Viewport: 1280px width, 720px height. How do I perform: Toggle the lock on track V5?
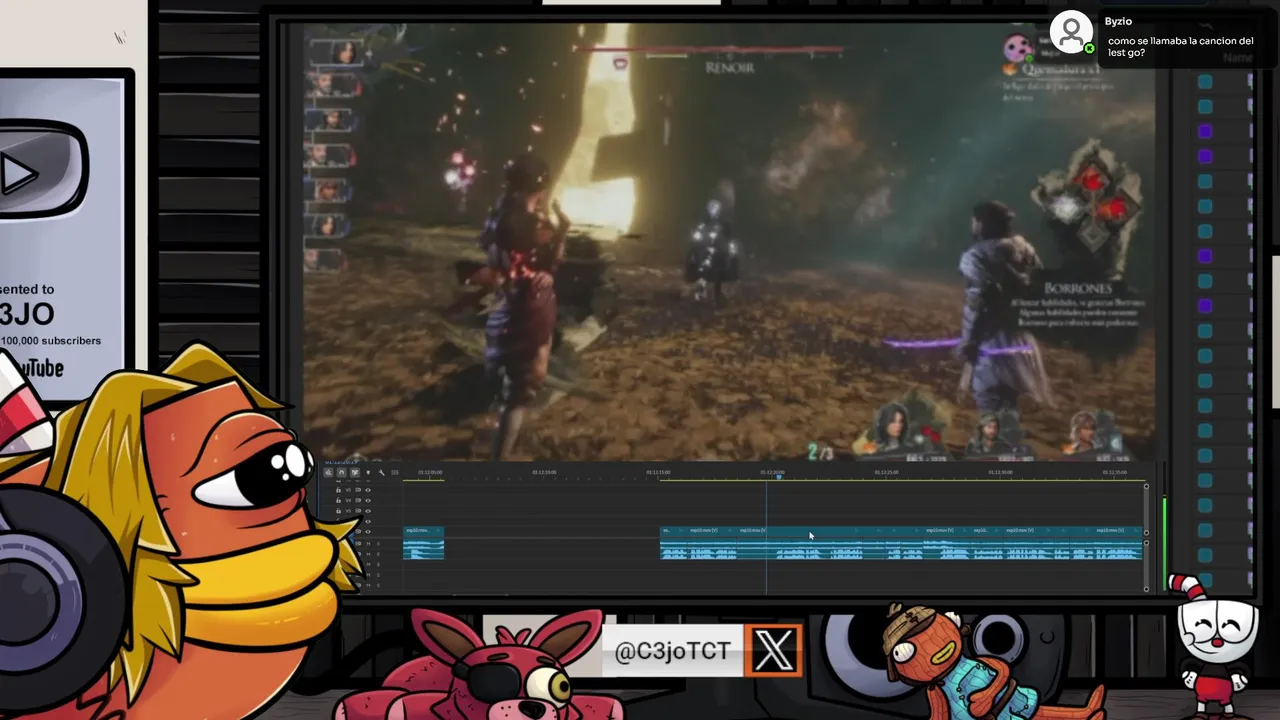339,490
